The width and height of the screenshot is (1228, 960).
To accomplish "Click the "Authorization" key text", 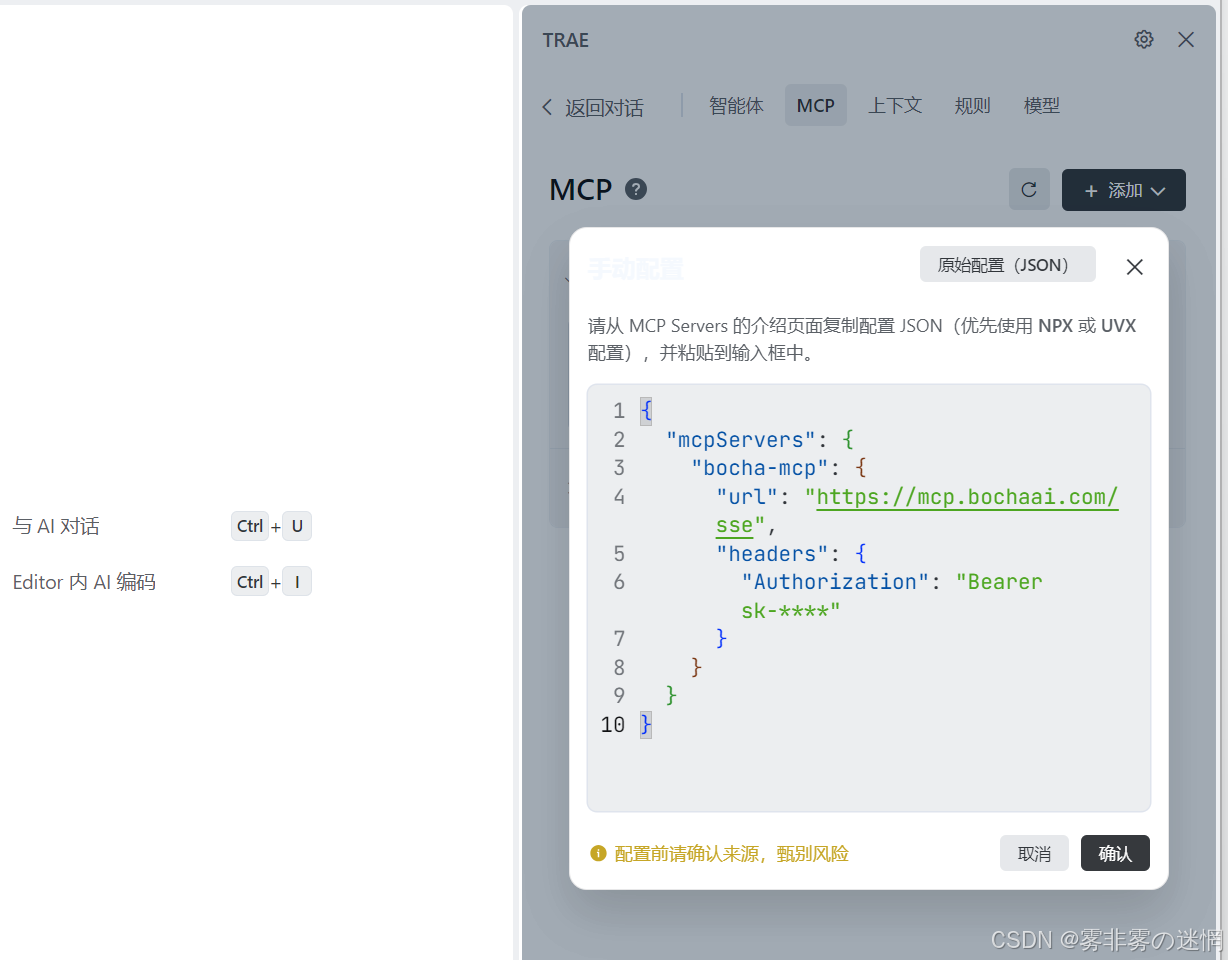I will pyautogui.click(x=835, y=582).
